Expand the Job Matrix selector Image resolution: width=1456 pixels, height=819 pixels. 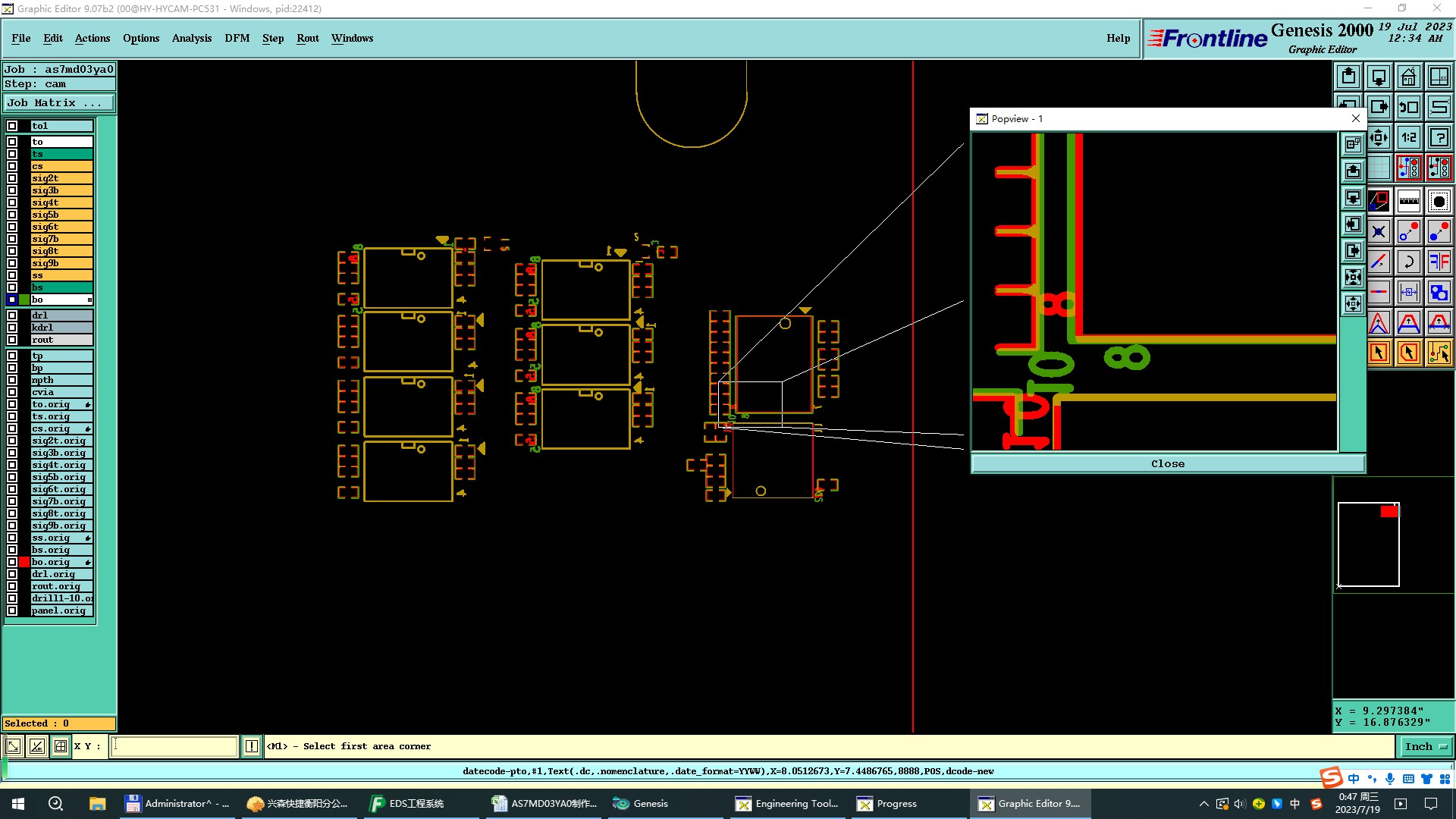click(59, 103)
